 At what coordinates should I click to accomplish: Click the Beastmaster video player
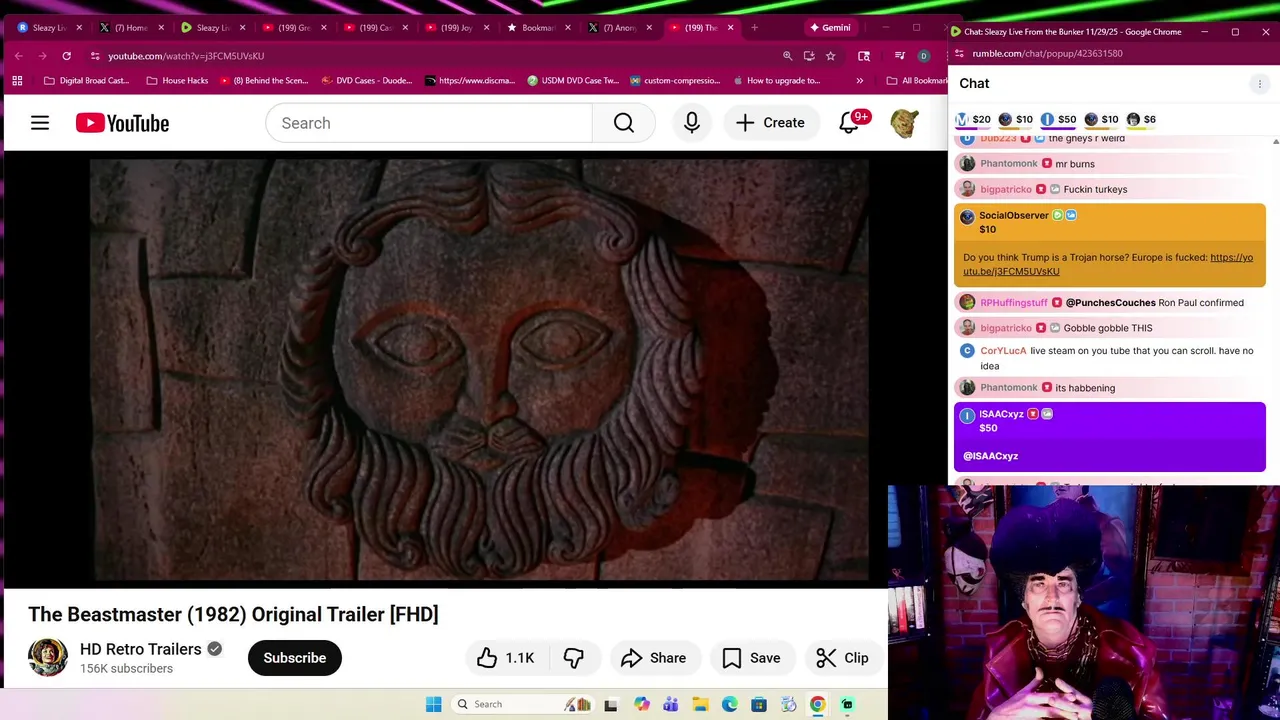coord(478,368)
